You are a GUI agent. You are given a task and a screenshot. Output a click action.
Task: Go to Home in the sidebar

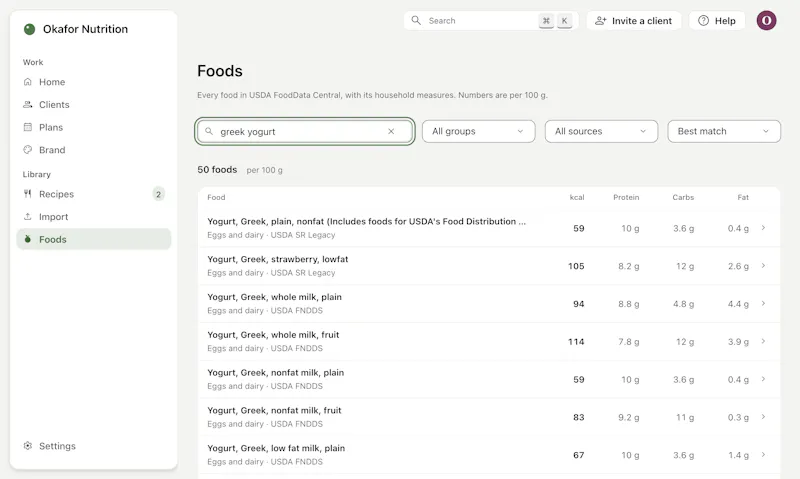click(94, 82)
